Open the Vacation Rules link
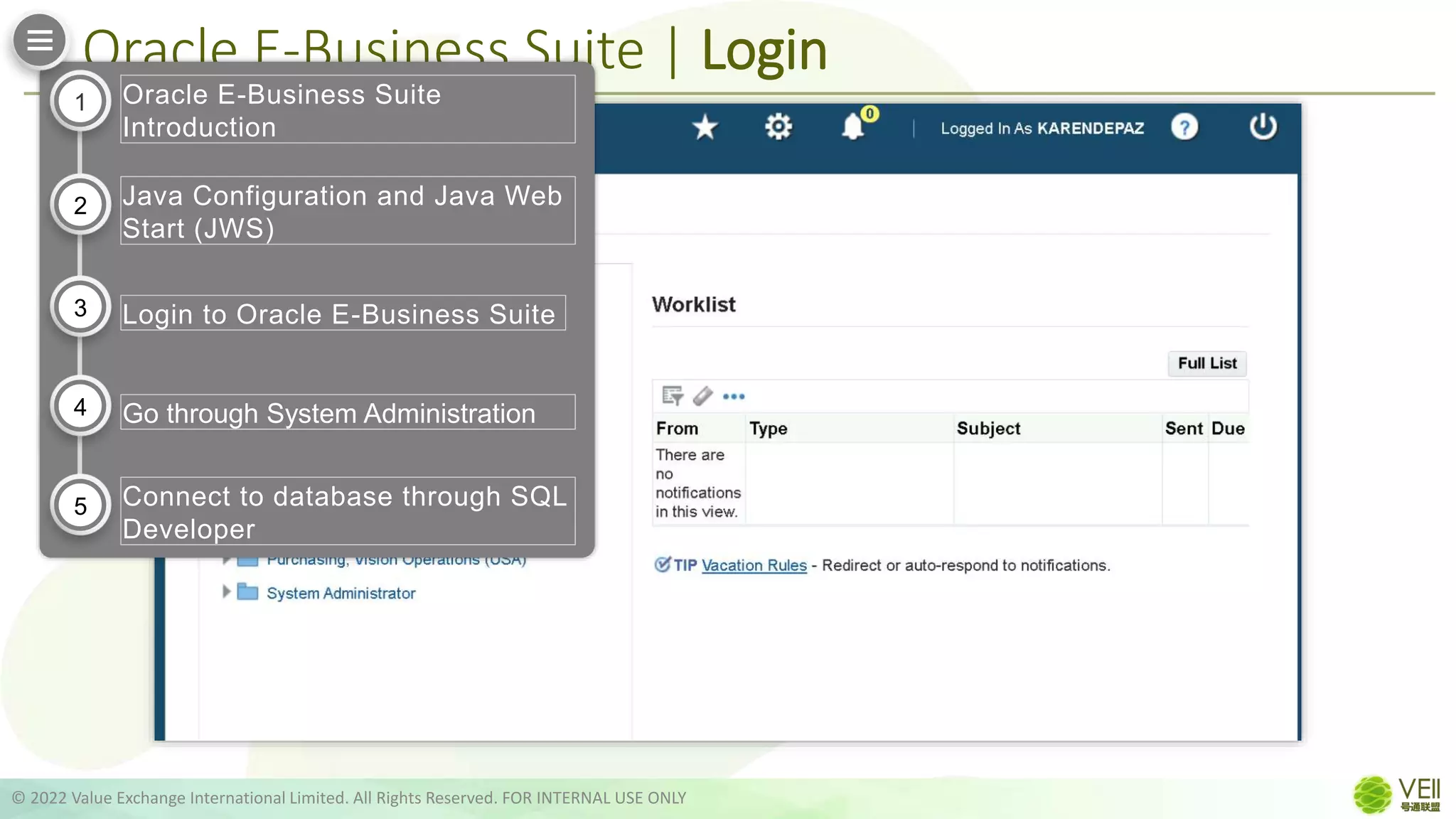The width and height of the screenshot is (1456, 819). [754, 565]
